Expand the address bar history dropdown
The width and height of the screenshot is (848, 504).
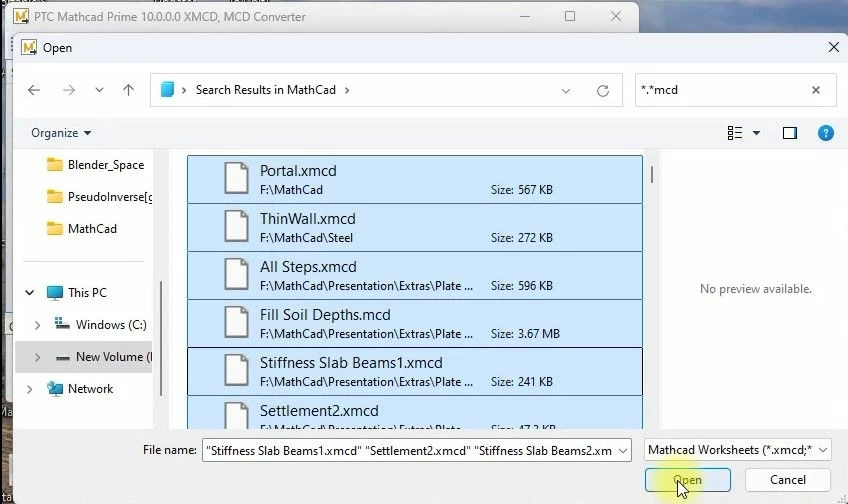click(x=566, y=90)
